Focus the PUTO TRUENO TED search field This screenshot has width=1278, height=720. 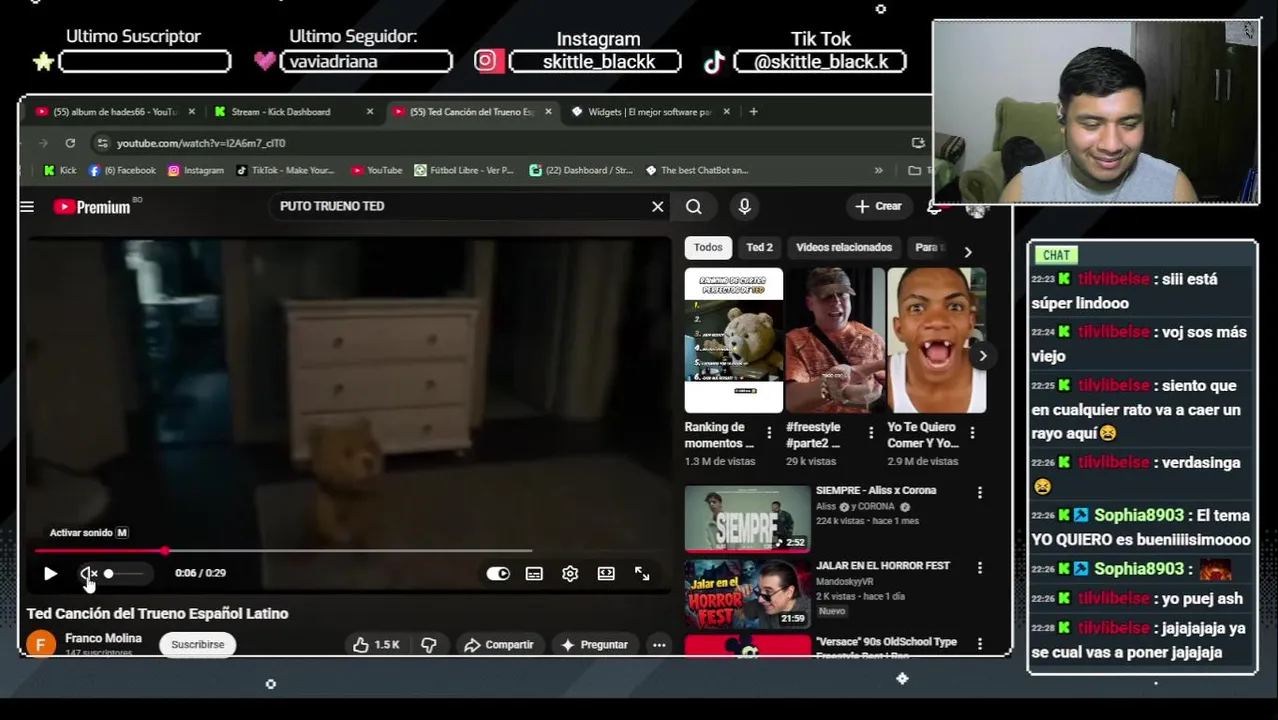click(460, 206)
